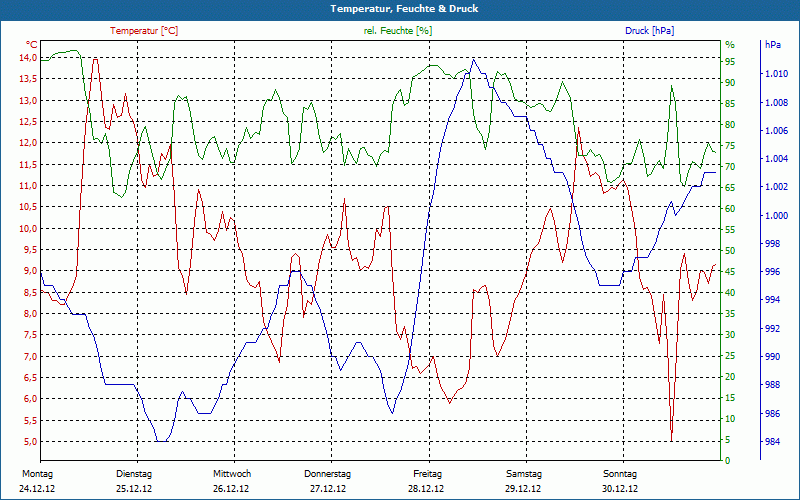
Task: Click the 1.006 pressure axis value
Action: (776, 131)
